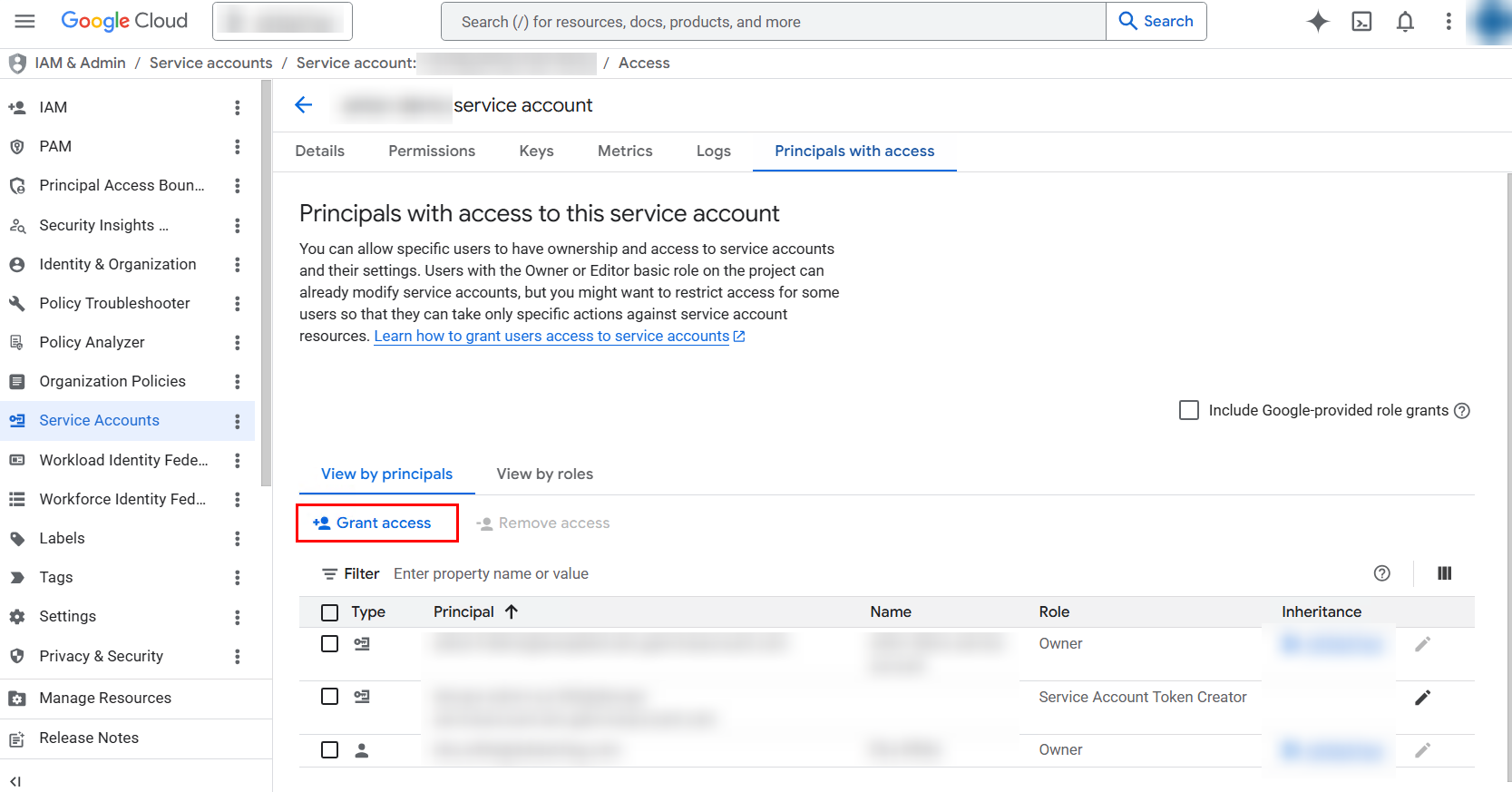Open more options for Settings nav item

pyautogui.click(x=238, y=618)
